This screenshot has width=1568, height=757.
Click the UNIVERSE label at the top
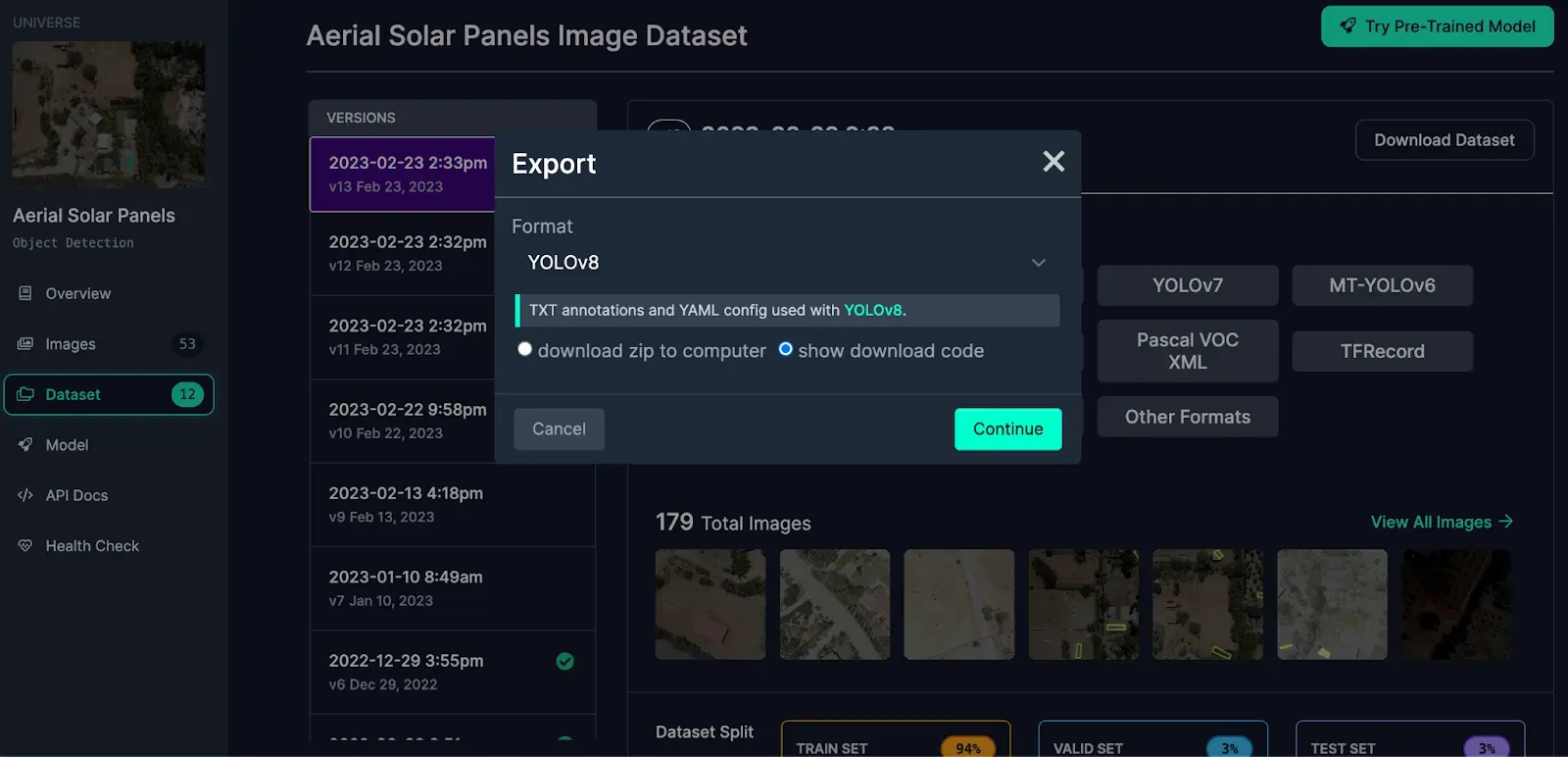pyautogui.click(x=47, y=23)
